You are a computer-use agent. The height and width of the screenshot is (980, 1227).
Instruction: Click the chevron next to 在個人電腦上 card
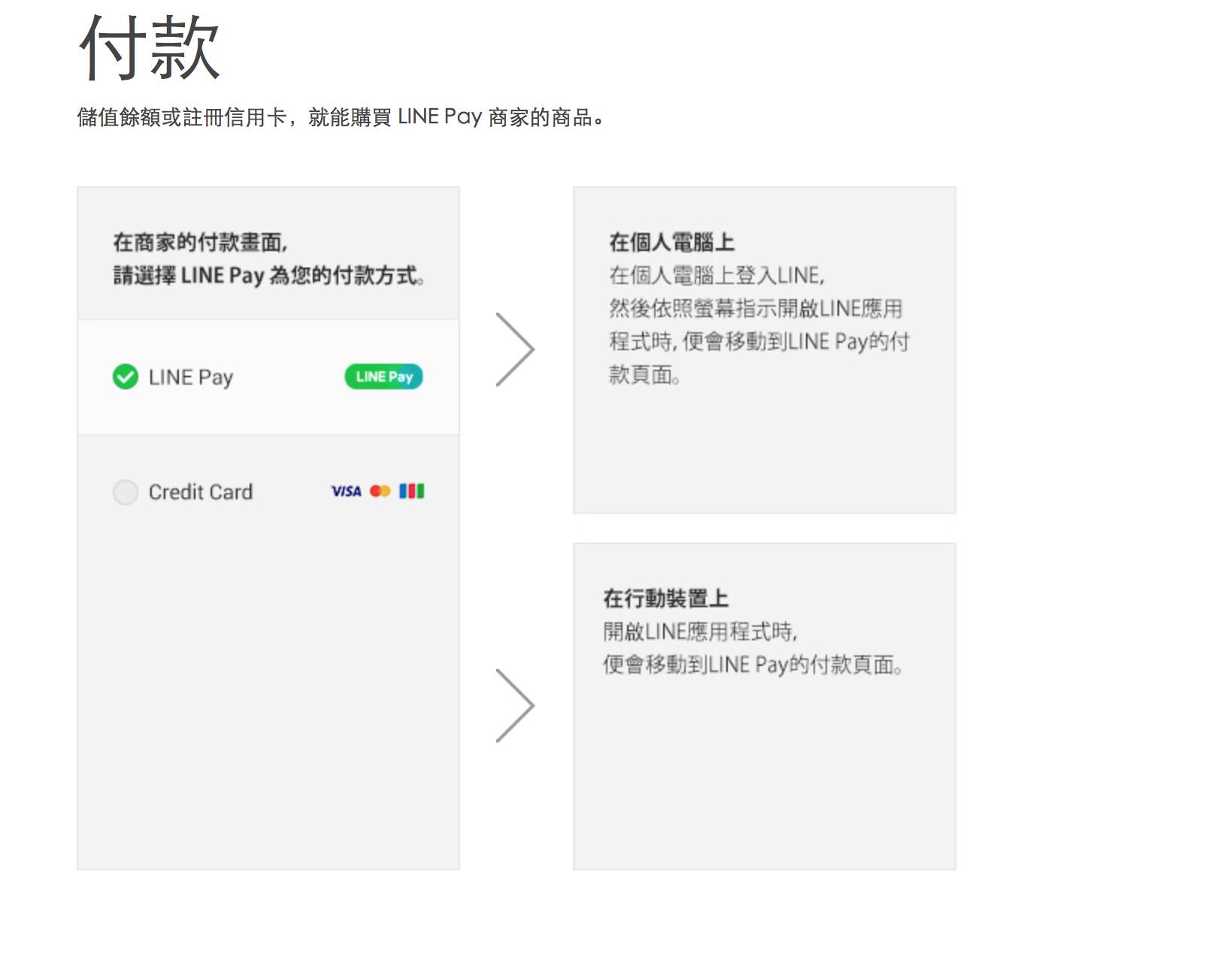[516, 349]
